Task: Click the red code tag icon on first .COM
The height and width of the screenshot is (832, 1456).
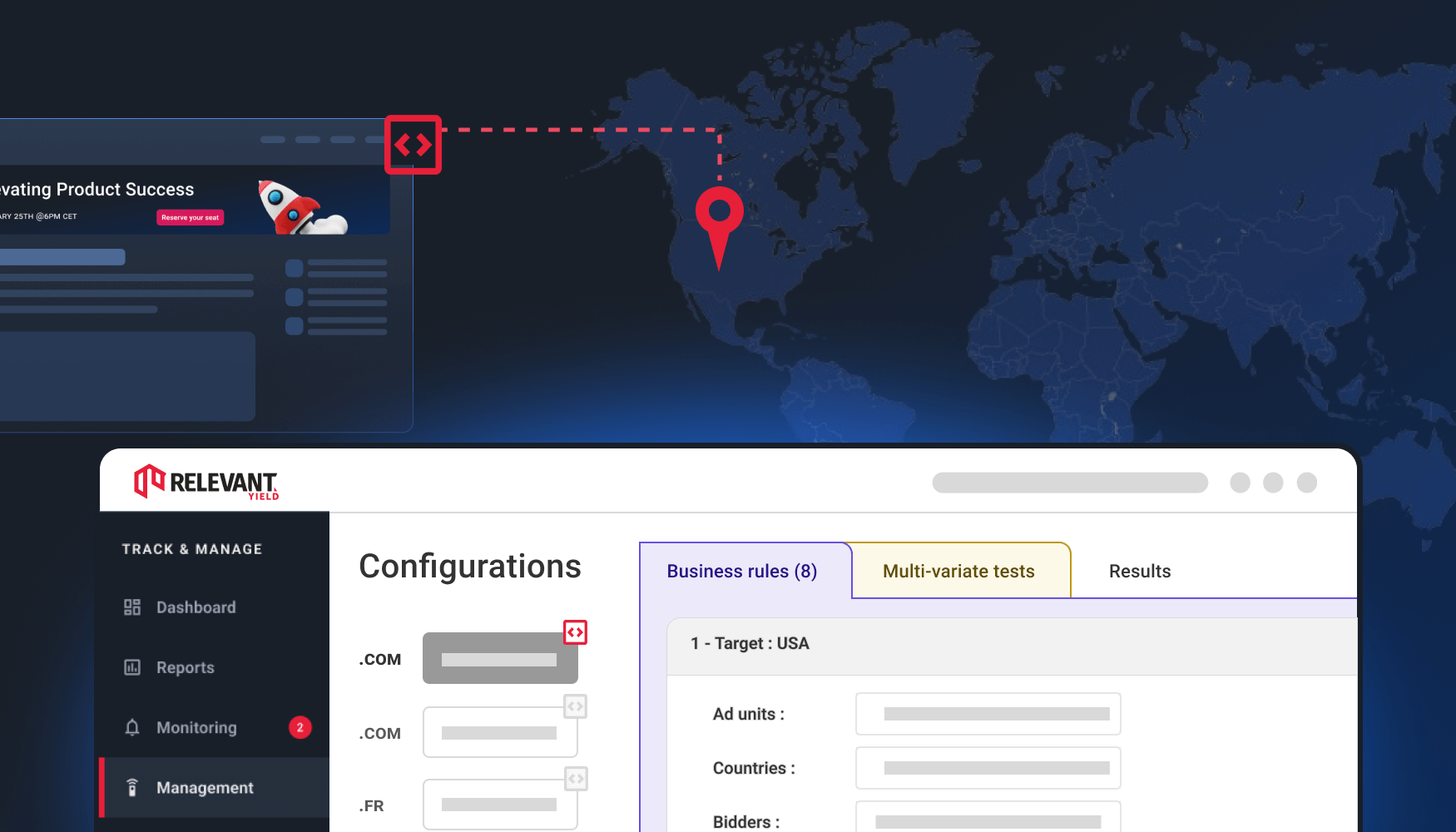Action: 575,632
